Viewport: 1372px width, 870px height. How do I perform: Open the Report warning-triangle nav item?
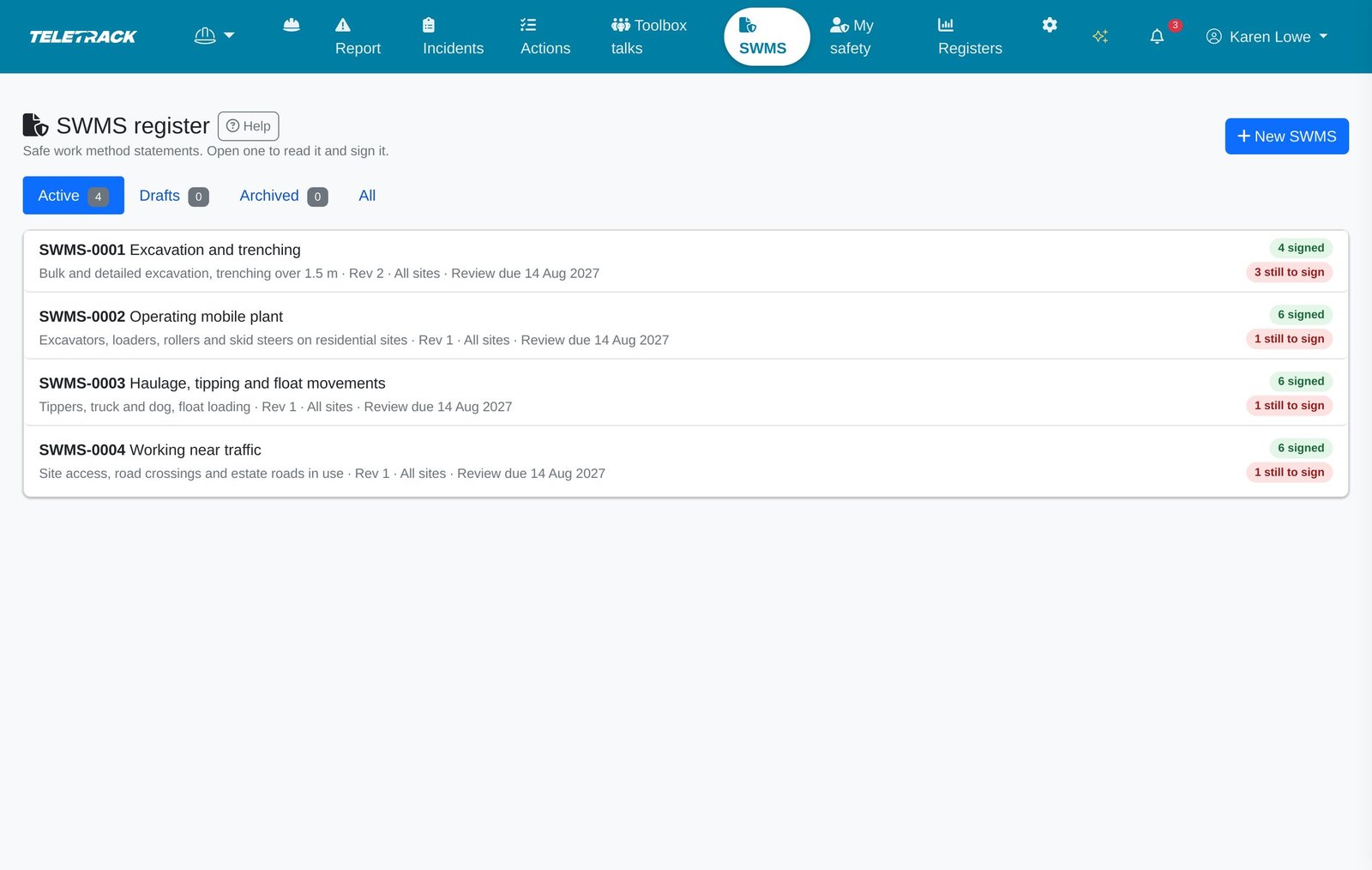click(x=358, y=37)
